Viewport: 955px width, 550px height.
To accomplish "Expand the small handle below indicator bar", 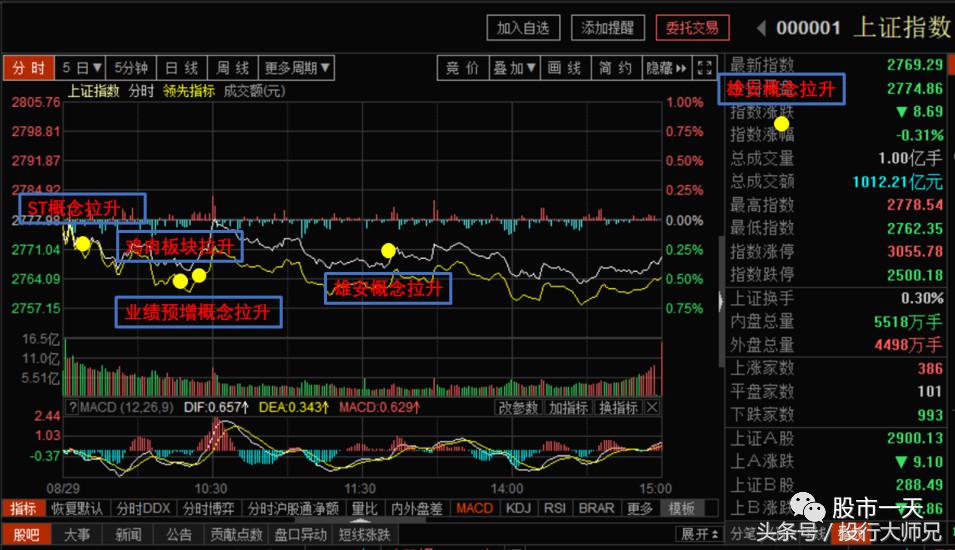I will click(x=361, y=521).
